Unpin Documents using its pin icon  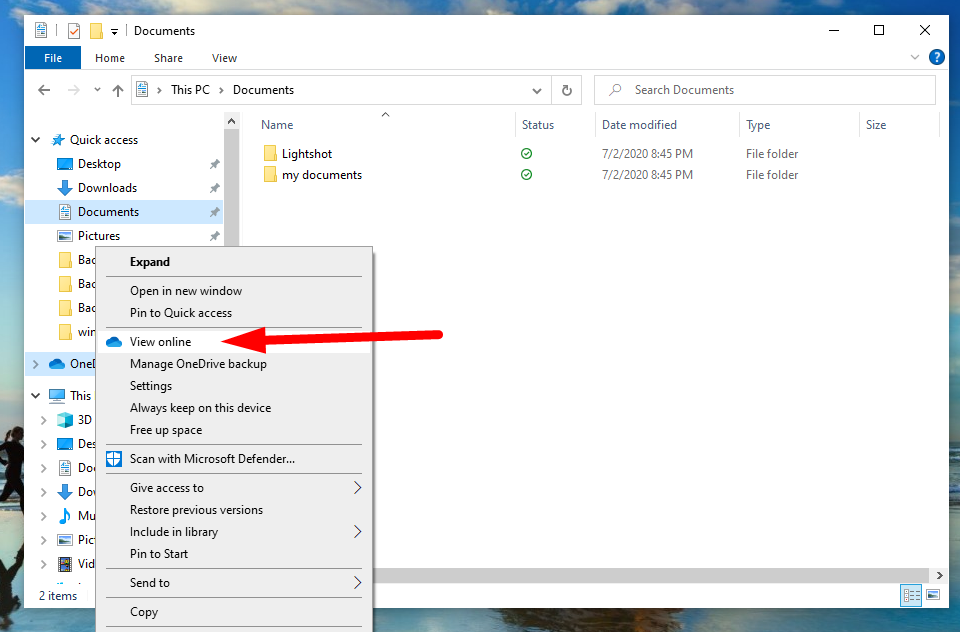[214, 212]
